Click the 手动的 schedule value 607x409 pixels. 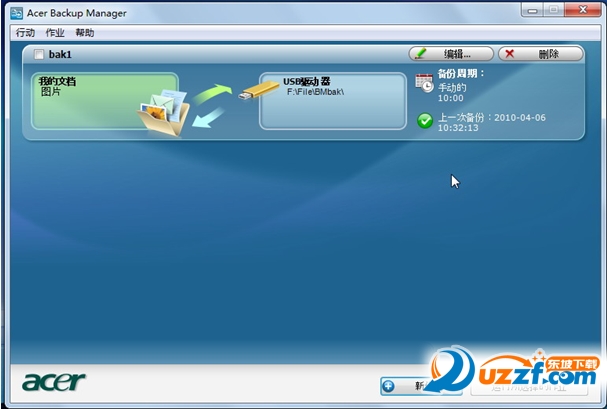[452, 87]
